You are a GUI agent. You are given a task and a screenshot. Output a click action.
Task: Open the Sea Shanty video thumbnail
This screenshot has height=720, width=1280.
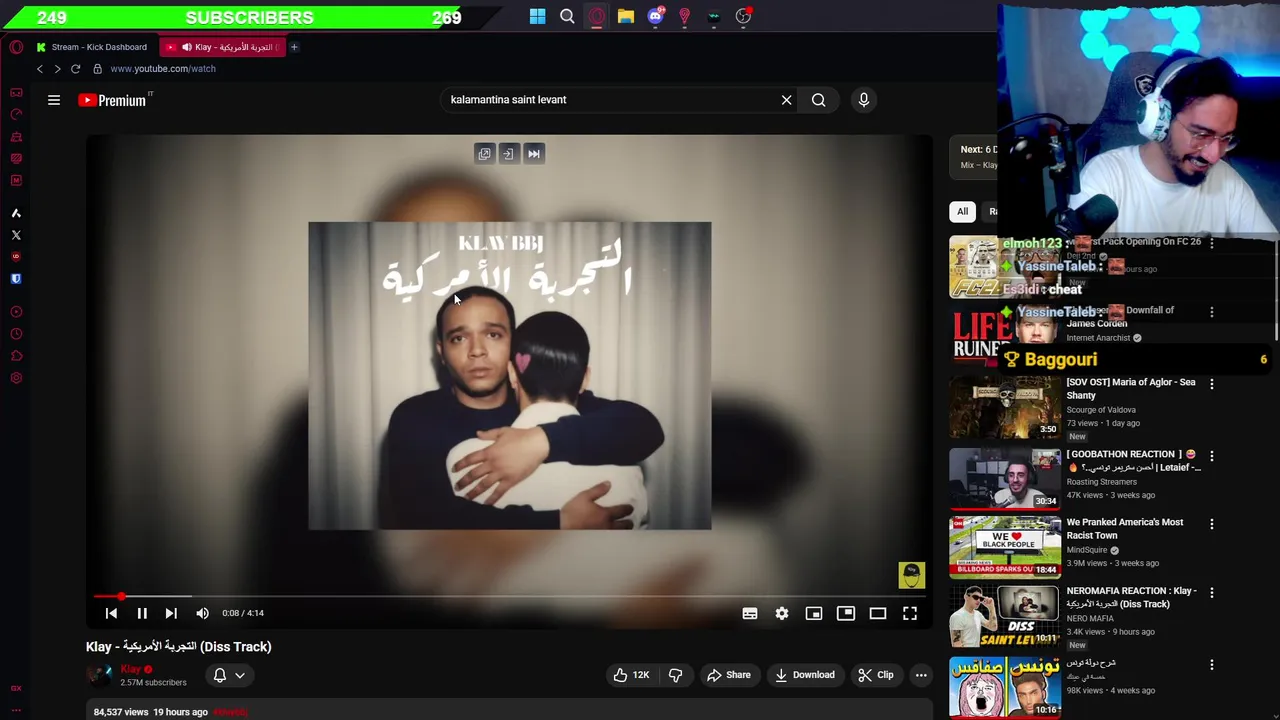click(x=1005, y=408)
